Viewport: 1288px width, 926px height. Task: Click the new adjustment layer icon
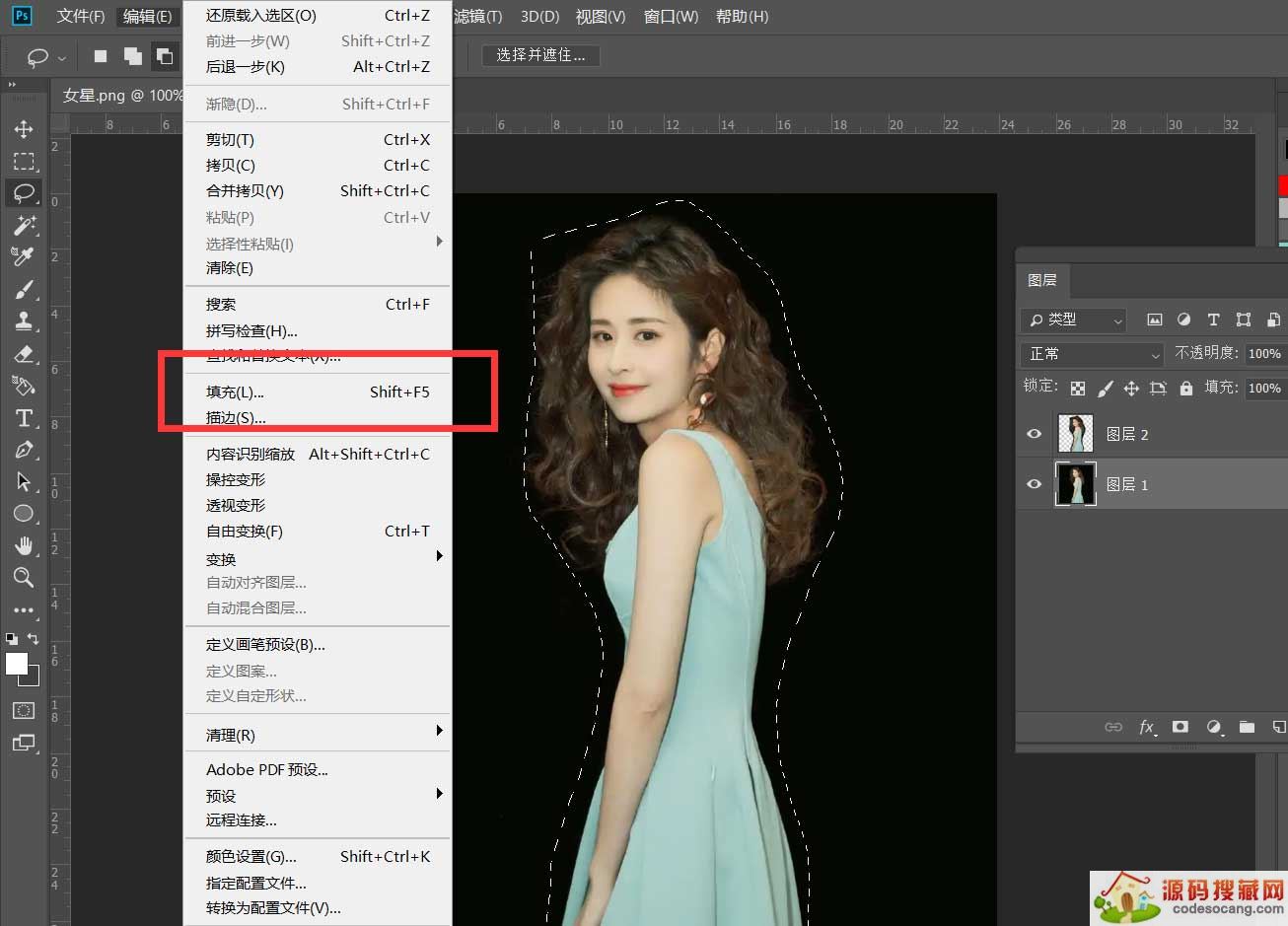[x=1214, y=727]
